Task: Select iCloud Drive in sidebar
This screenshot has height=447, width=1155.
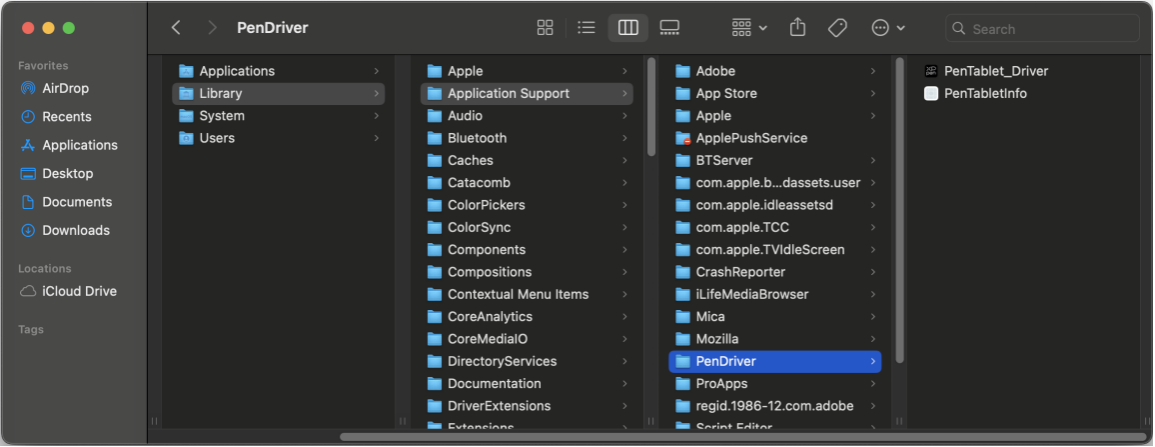Action: [79, 291]
